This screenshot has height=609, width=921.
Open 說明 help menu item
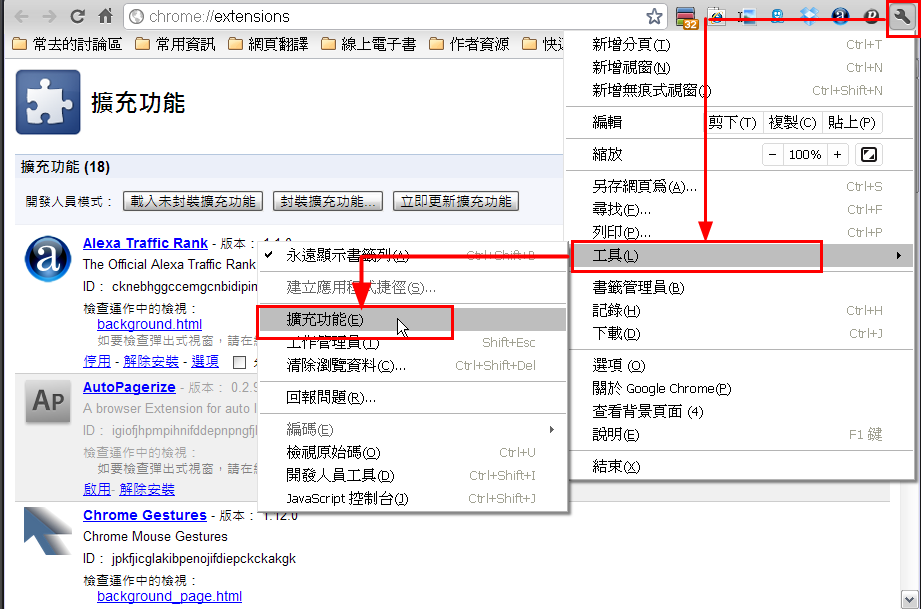tap(741, 435)
